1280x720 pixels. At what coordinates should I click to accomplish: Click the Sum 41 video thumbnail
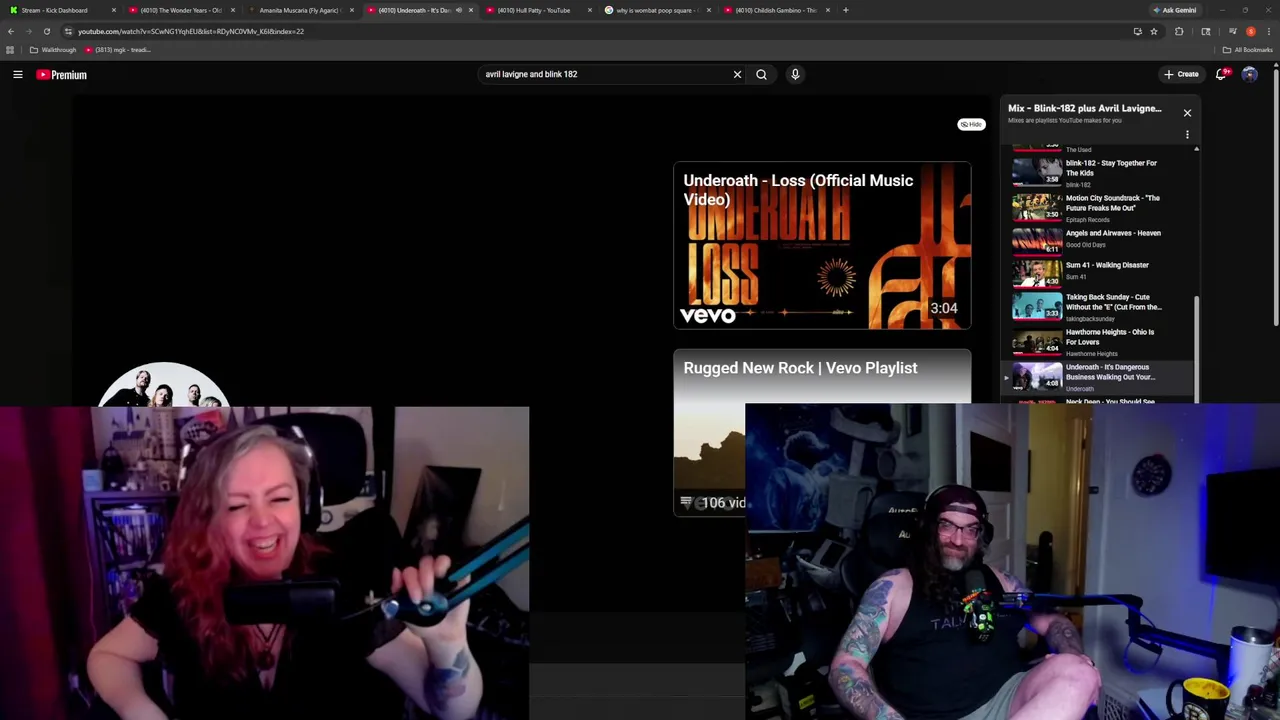click(1037, 272)
